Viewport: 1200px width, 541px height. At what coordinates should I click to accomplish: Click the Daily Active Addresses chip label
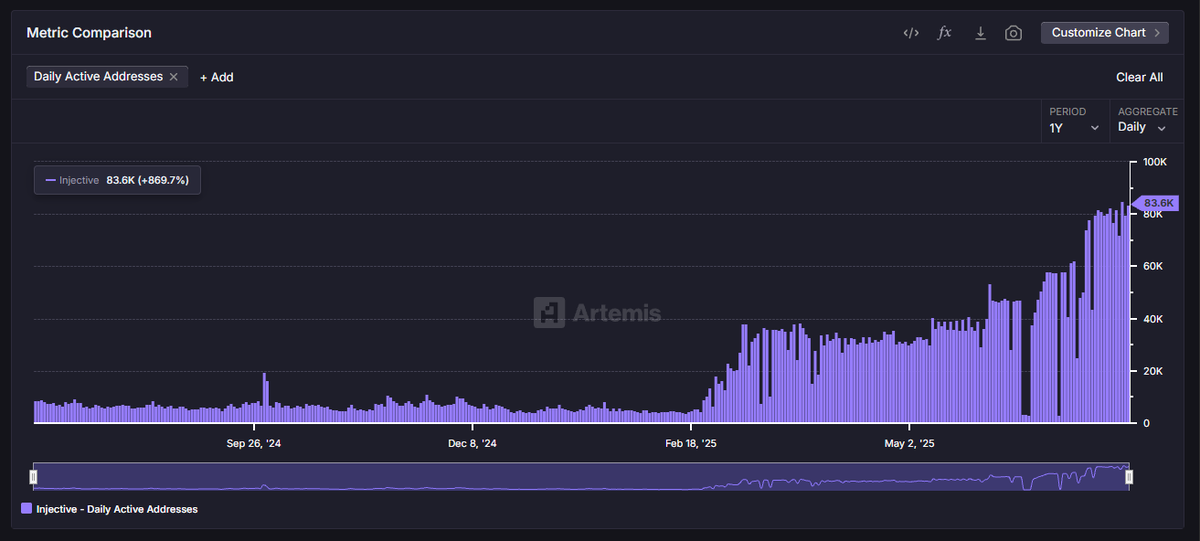coord(98,77)
